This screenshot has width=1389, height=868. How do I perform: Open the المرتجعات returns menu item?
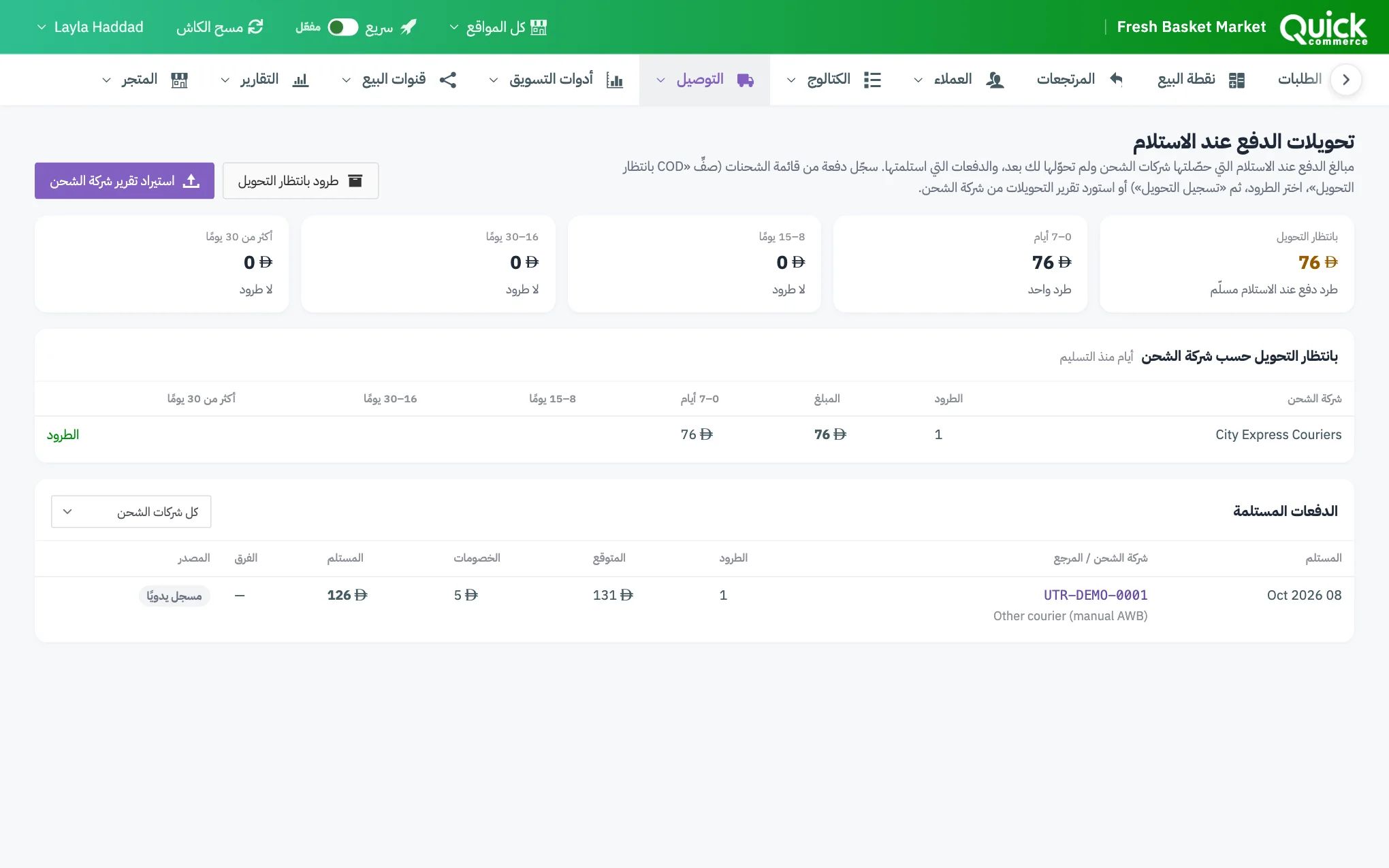click(1080, 80)
